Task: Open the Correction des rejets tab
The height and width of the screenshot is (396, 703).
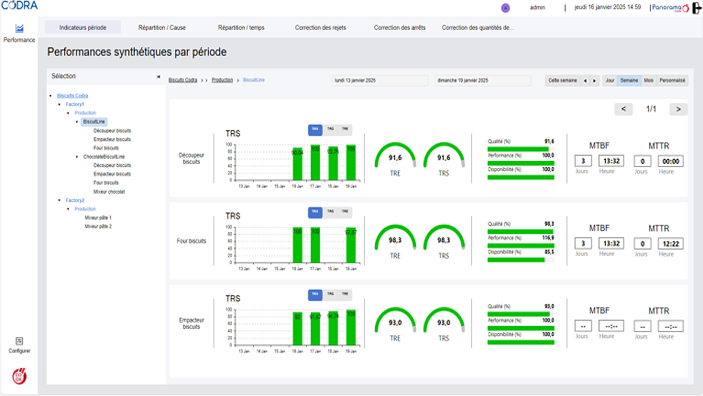Action: coord(320,27)
